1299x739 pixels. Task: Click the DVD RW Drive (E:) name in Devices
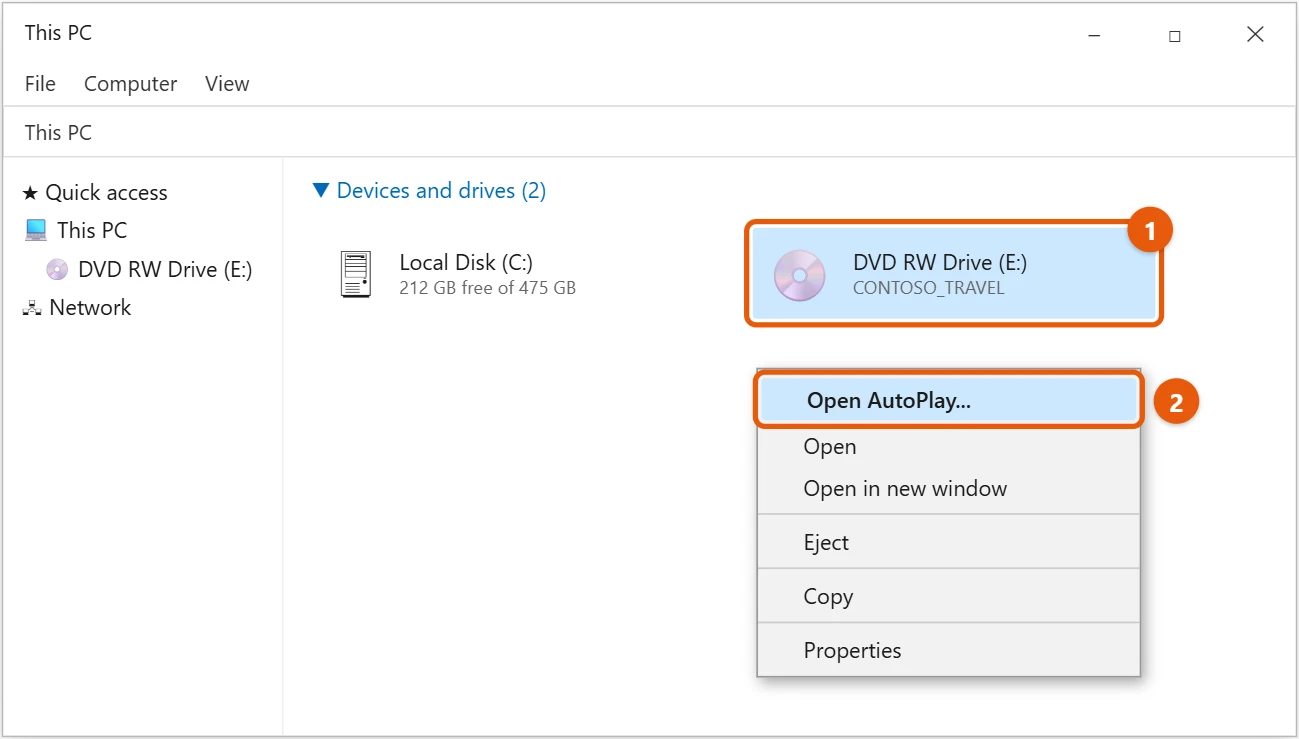940,262
